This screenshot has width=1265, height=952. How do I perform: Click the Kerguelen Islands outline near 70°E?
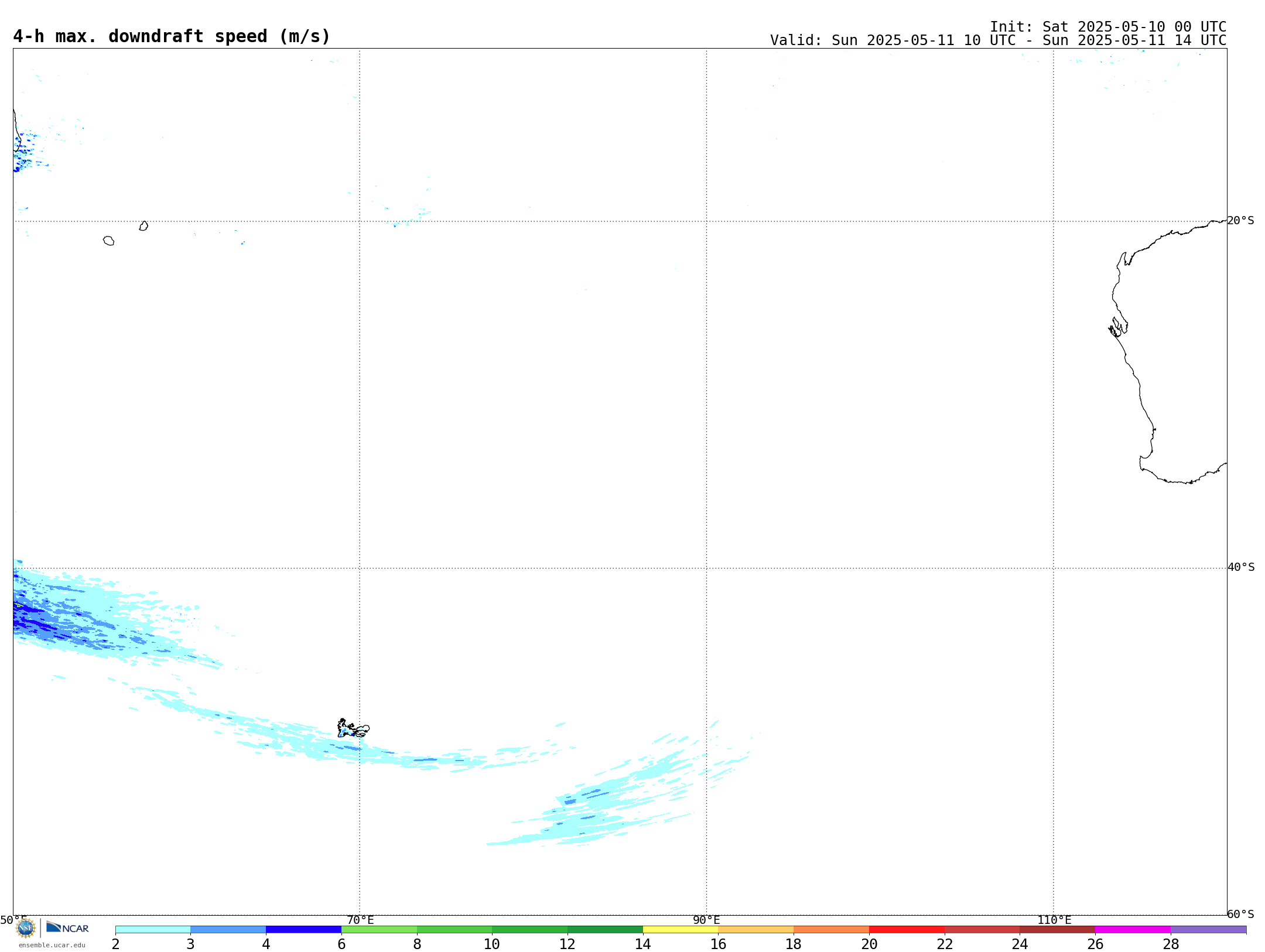[353, 728]
